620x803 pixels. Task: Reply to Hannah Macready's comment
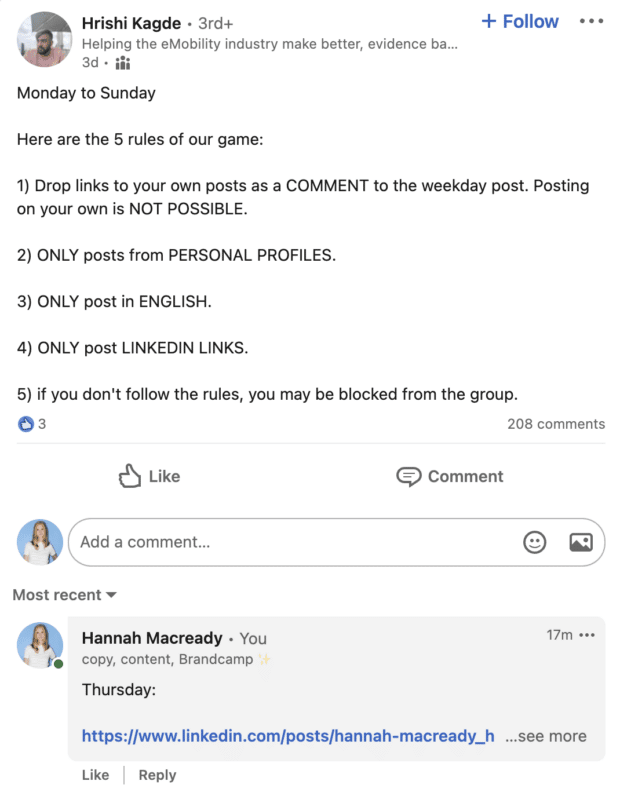[157, 775]
